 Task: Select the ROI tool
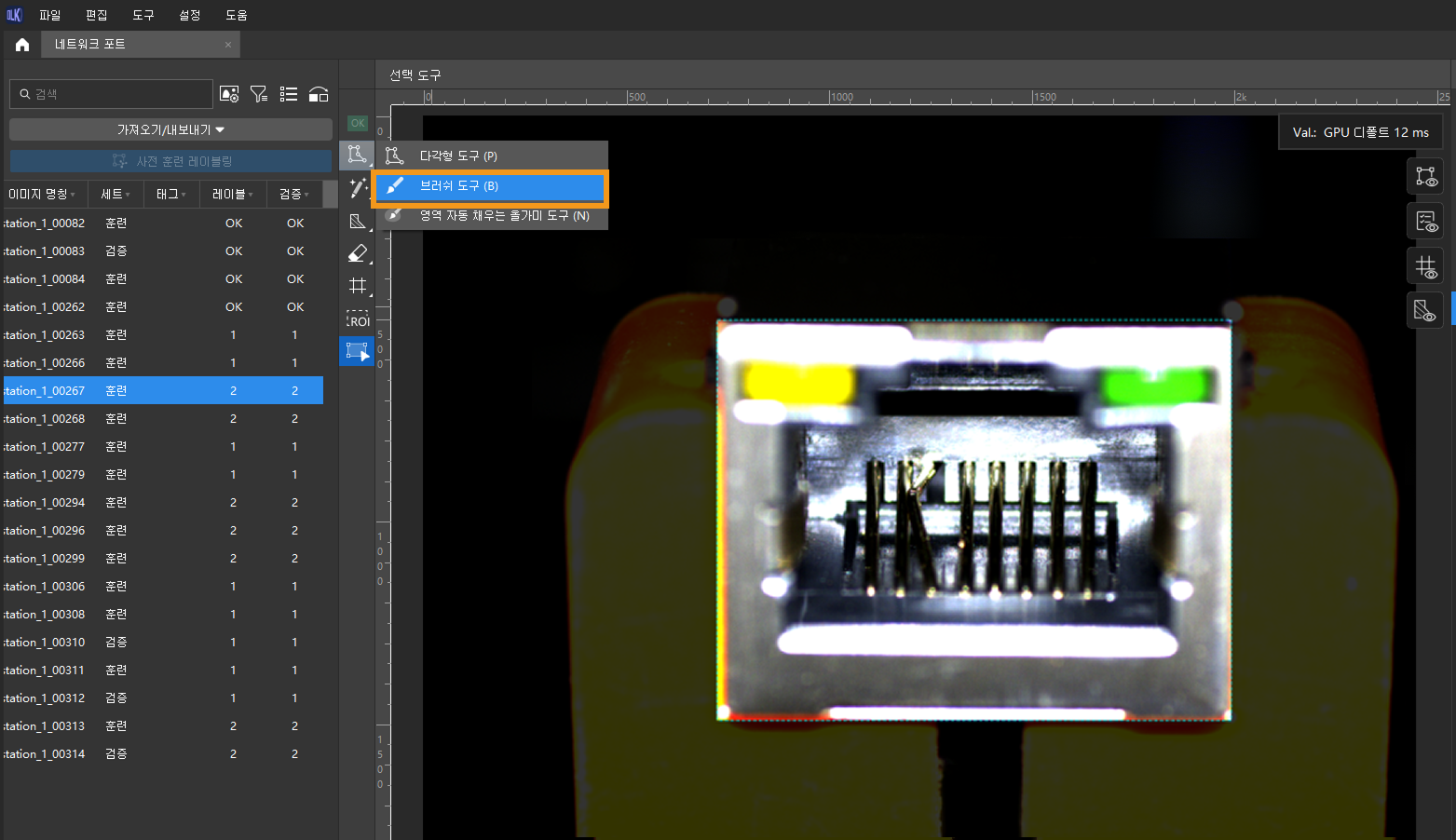coord(358,318)
